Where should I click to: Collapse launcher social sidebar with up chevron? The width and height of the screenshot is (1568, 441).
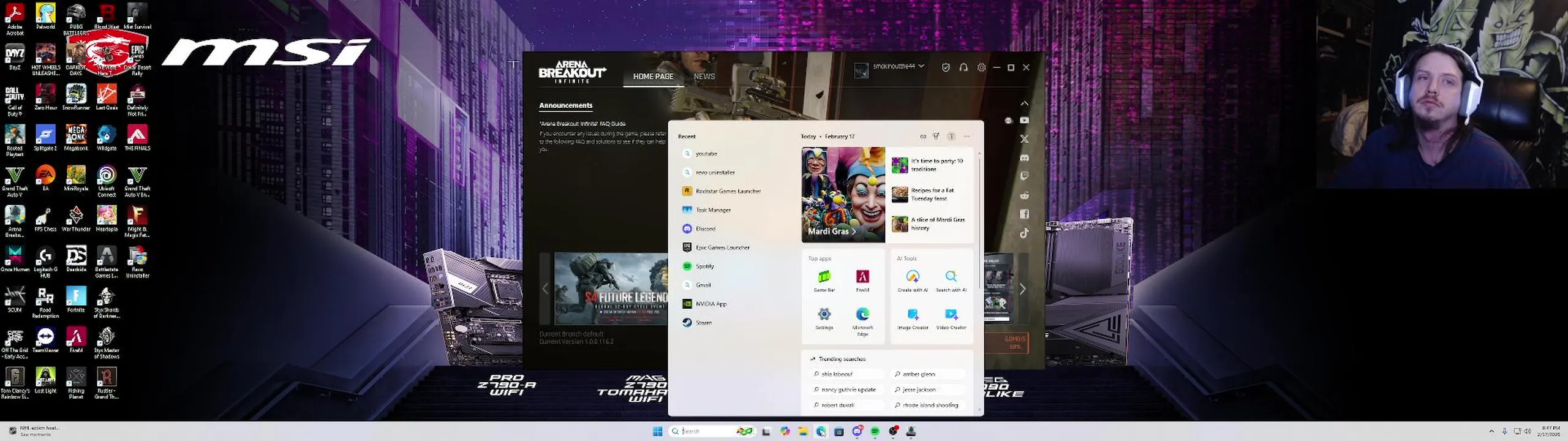point(1024,104)
